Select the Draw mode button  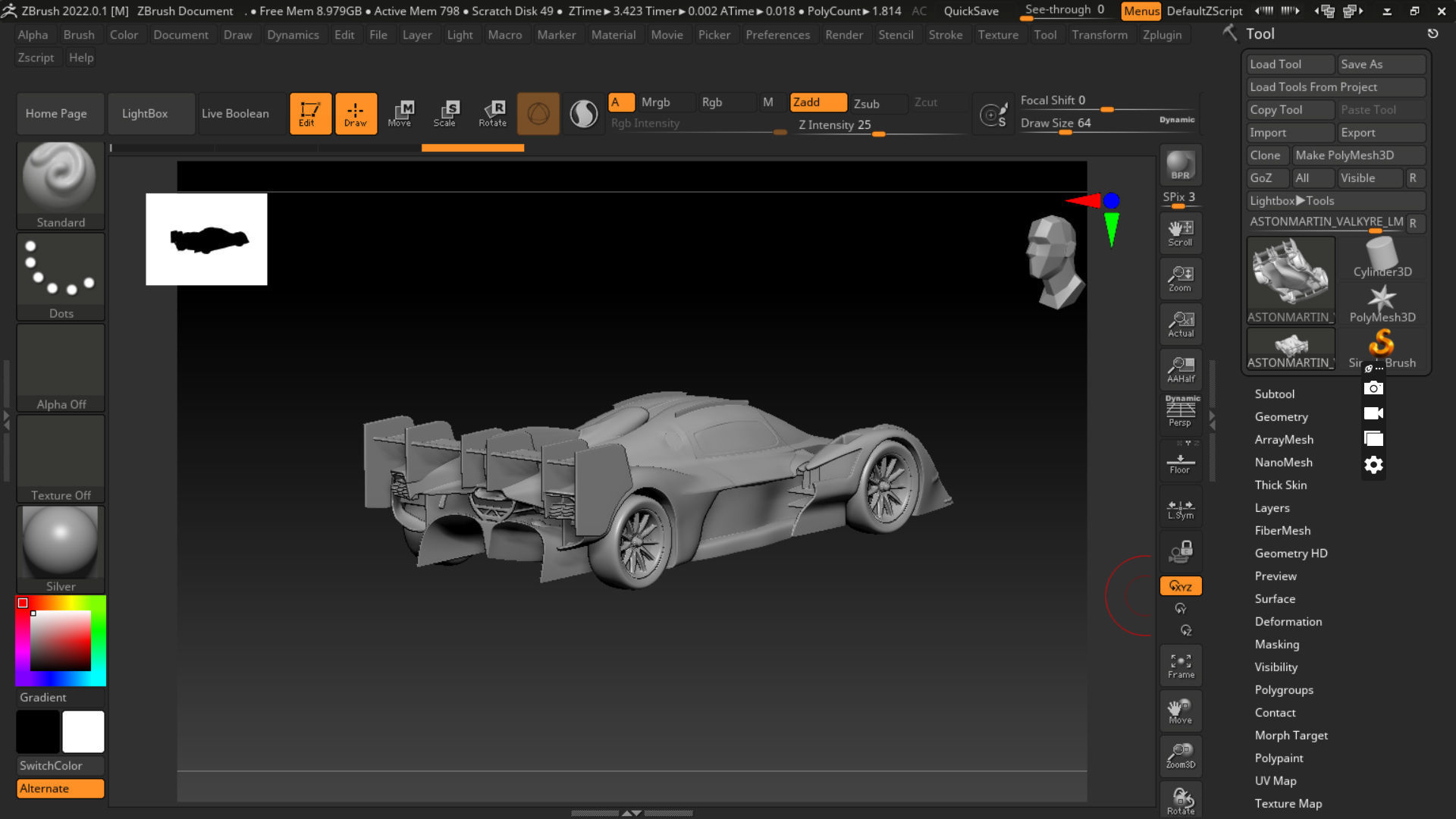356,114
